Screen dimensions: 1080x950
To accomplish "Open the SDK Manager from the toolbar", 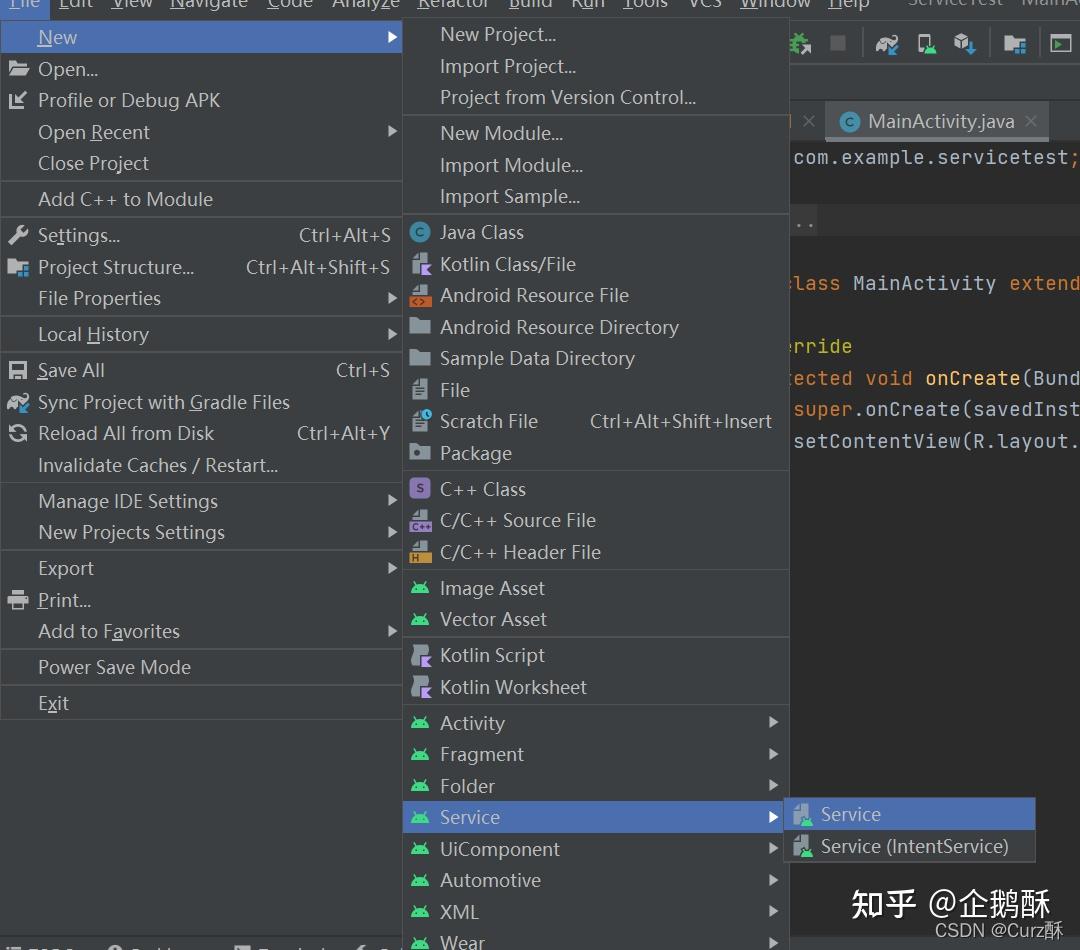I will pyautogui.click(x=963, y=43).
